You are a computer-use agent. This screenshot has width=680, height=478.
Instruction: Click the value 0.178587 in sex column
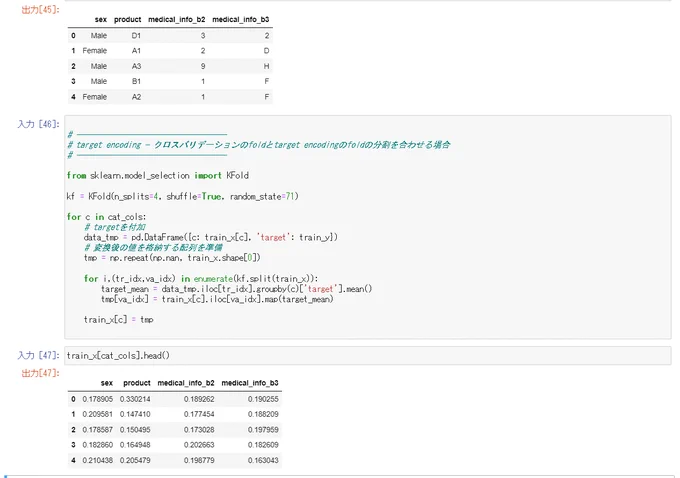click(98, 430)
